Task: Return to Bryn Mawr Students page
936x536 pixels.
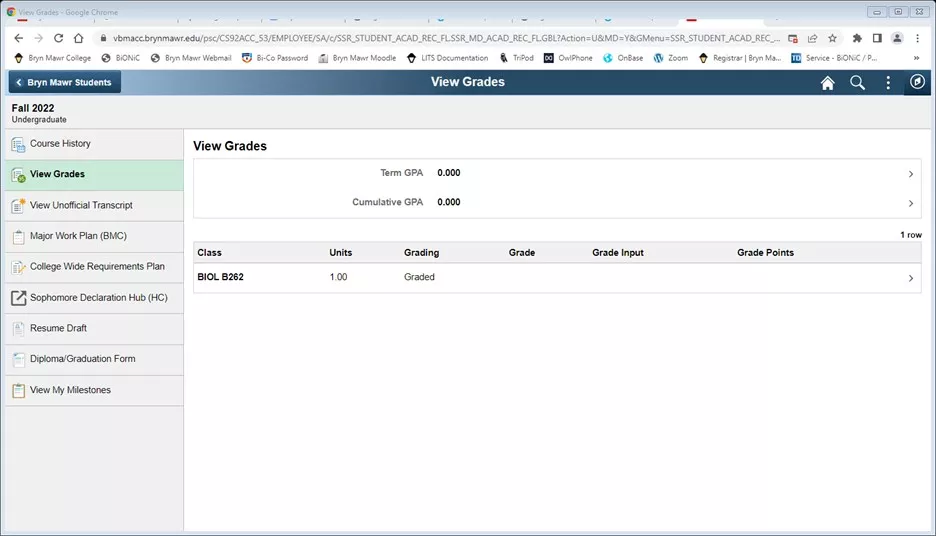Action: tap(64, 82)
